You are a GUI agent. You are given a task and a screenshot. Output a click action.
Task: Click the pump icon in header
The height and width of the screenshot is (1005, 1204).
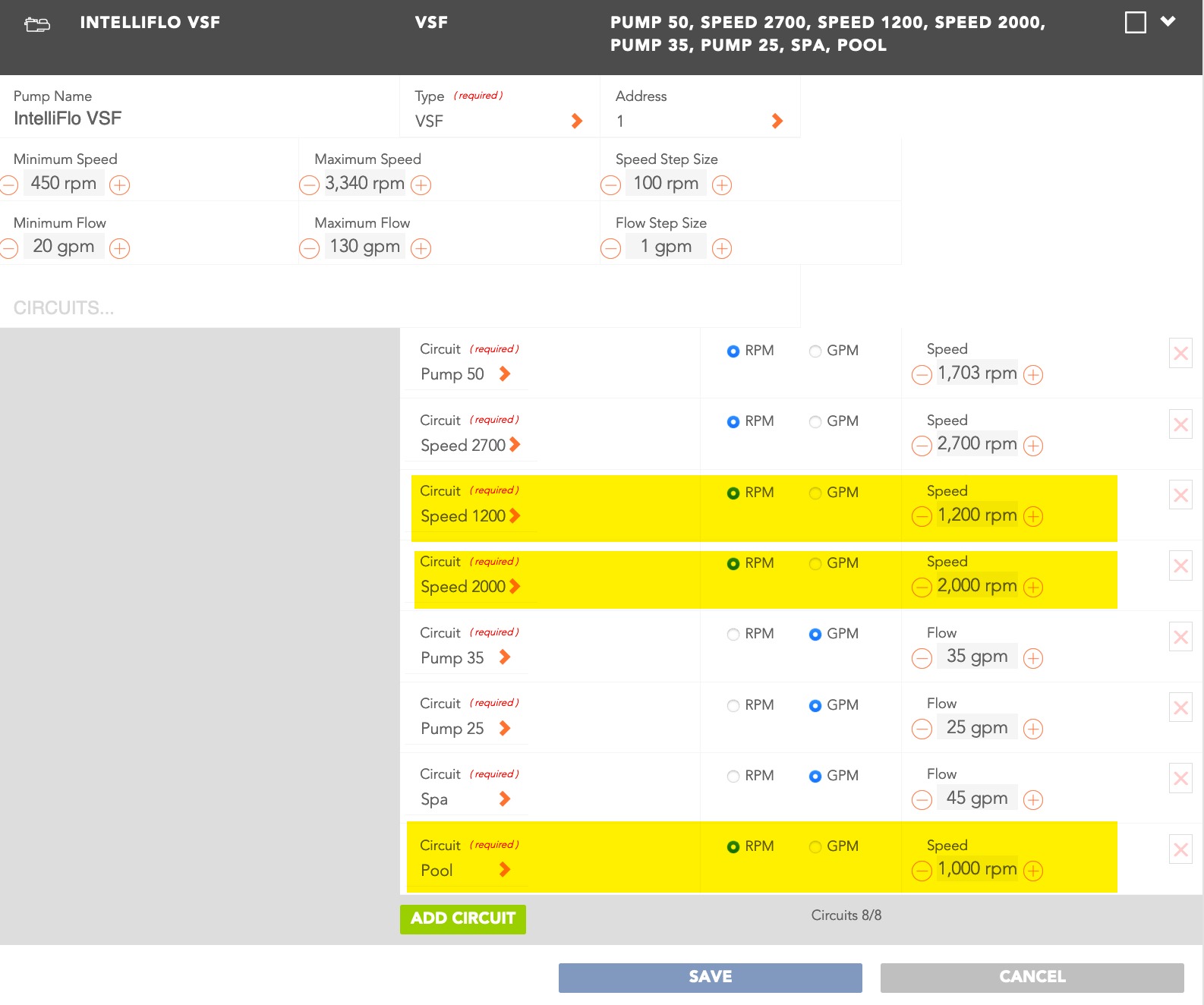[37, 24]
